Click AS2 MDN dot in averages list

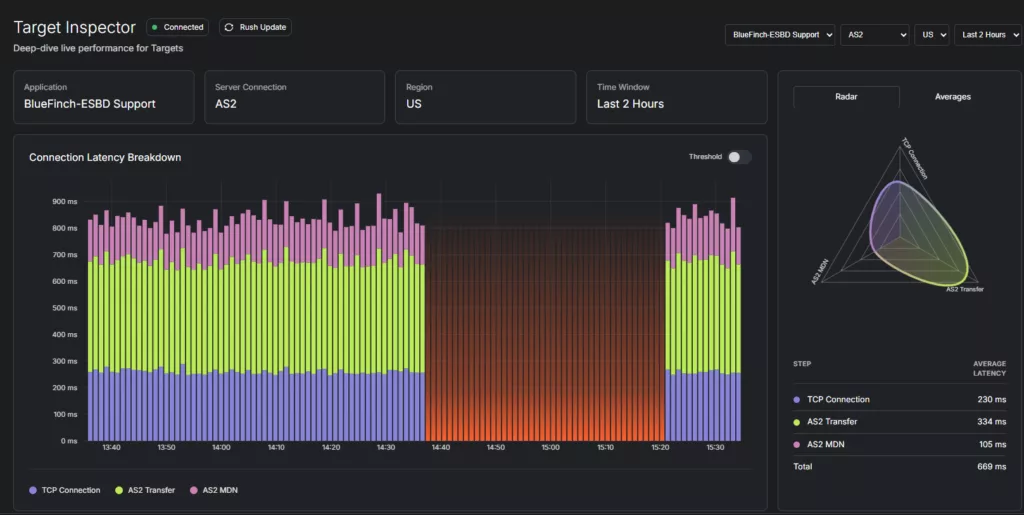pyautogui.click(x=797, y=443)
